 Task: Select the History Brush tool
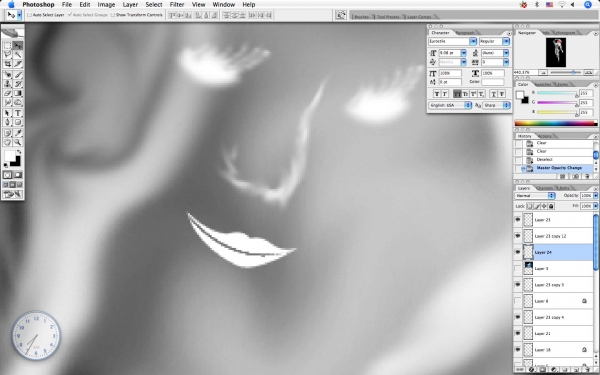coord(18,84)
